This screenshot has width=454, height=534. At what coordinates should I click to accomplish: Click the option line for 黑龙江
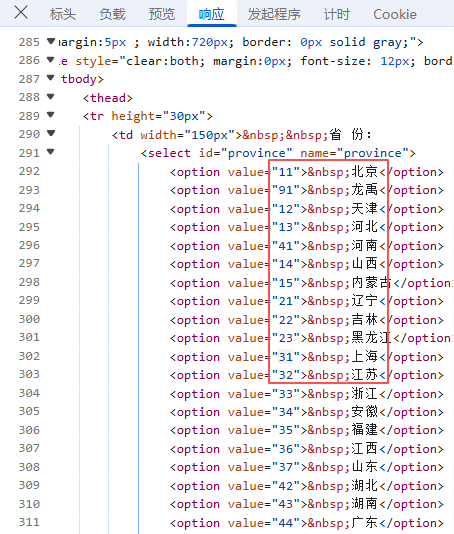pyautogui.click(x=312, y=338)
